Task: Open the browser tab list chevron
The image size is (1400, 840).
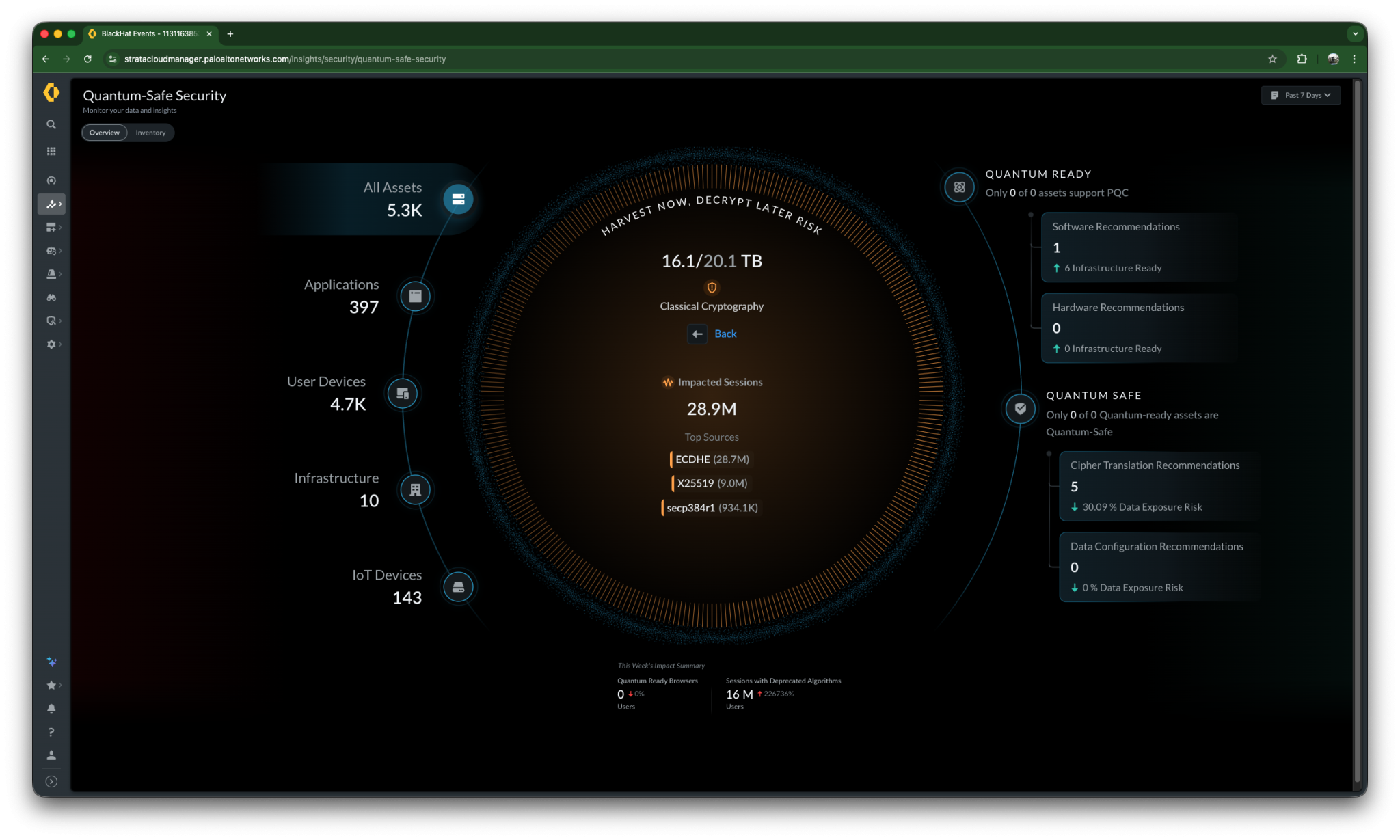Action: pyautogui.click(x=1355, y=33)
